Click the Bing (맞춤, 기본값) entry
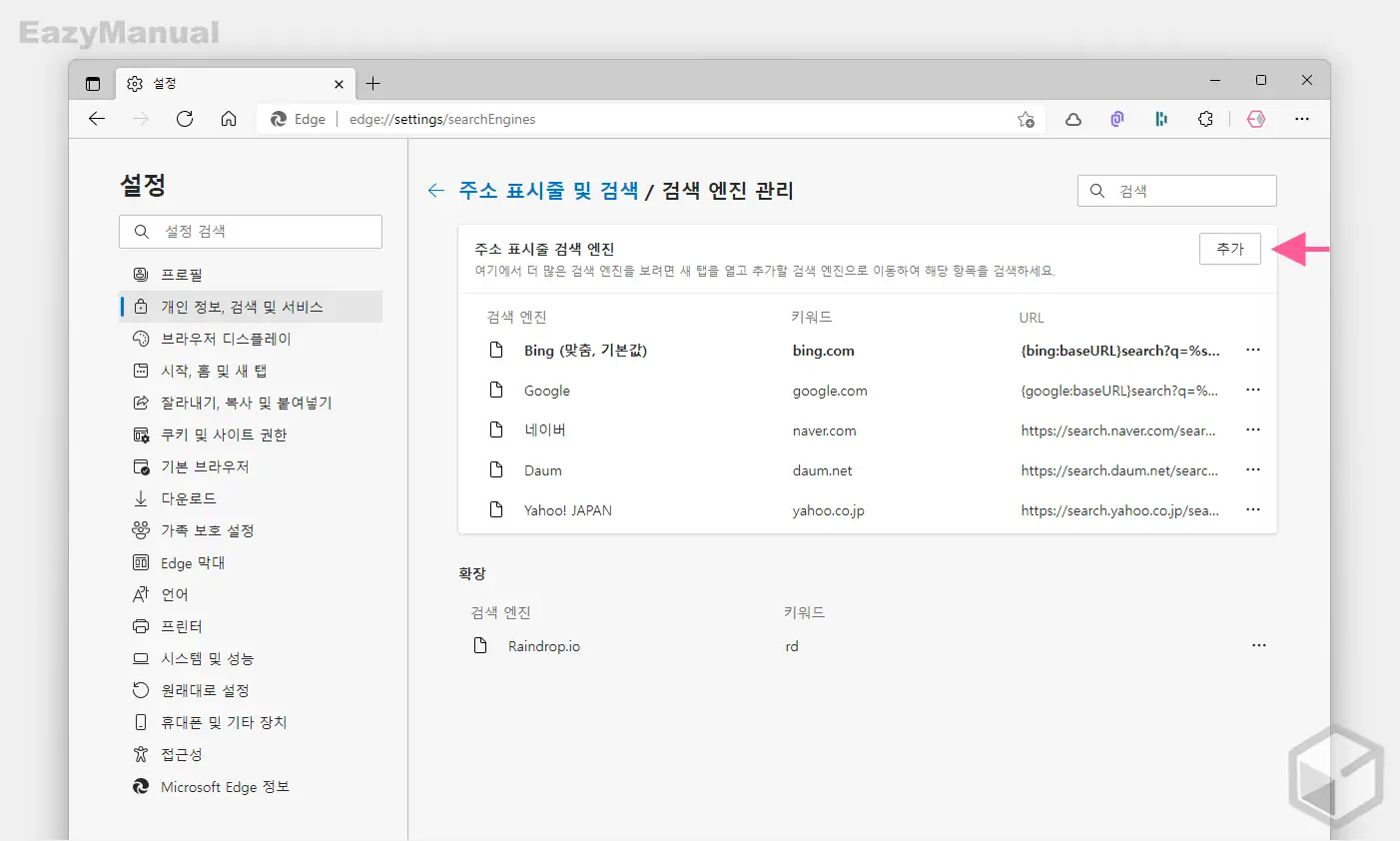The image size is (1400, 841). [585, 351]
